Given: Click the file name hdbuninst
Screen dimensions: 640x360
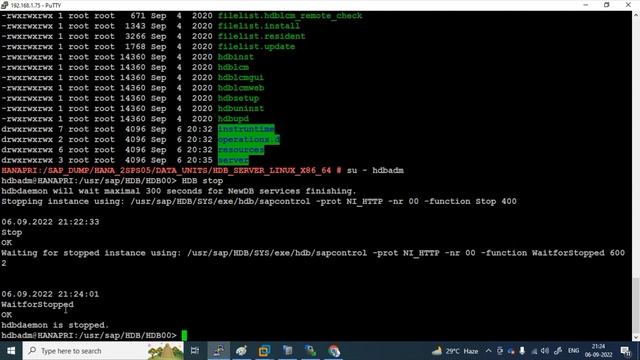Looking at the screenshot, I should point(240,109).
